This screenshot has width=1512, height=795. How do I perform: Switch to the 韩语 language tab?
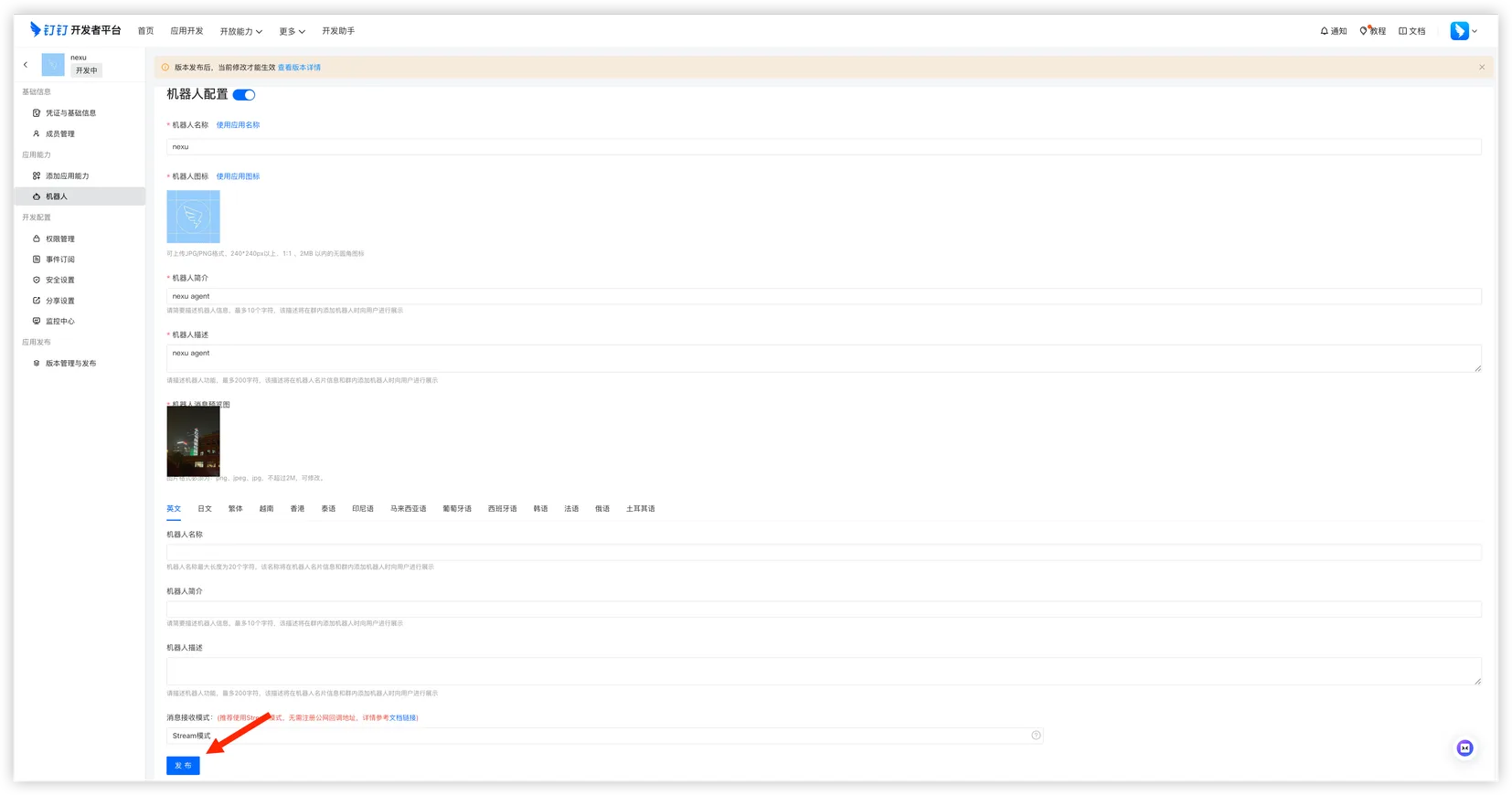540,509
